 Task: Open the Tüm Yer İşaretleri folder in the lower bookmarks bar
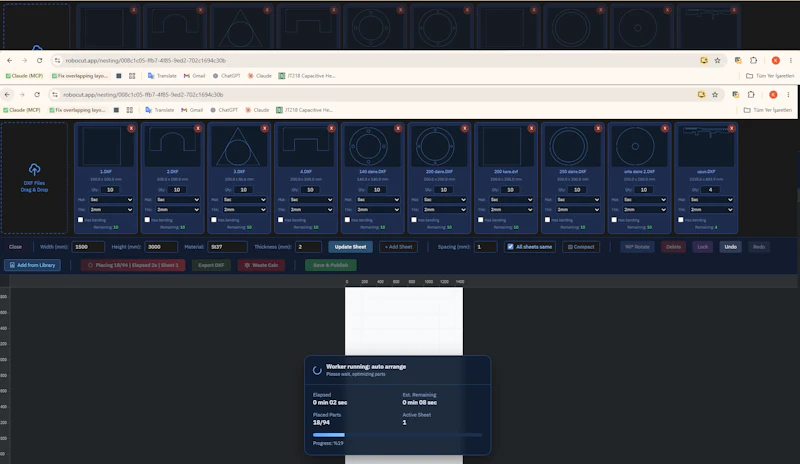point(768,110)
